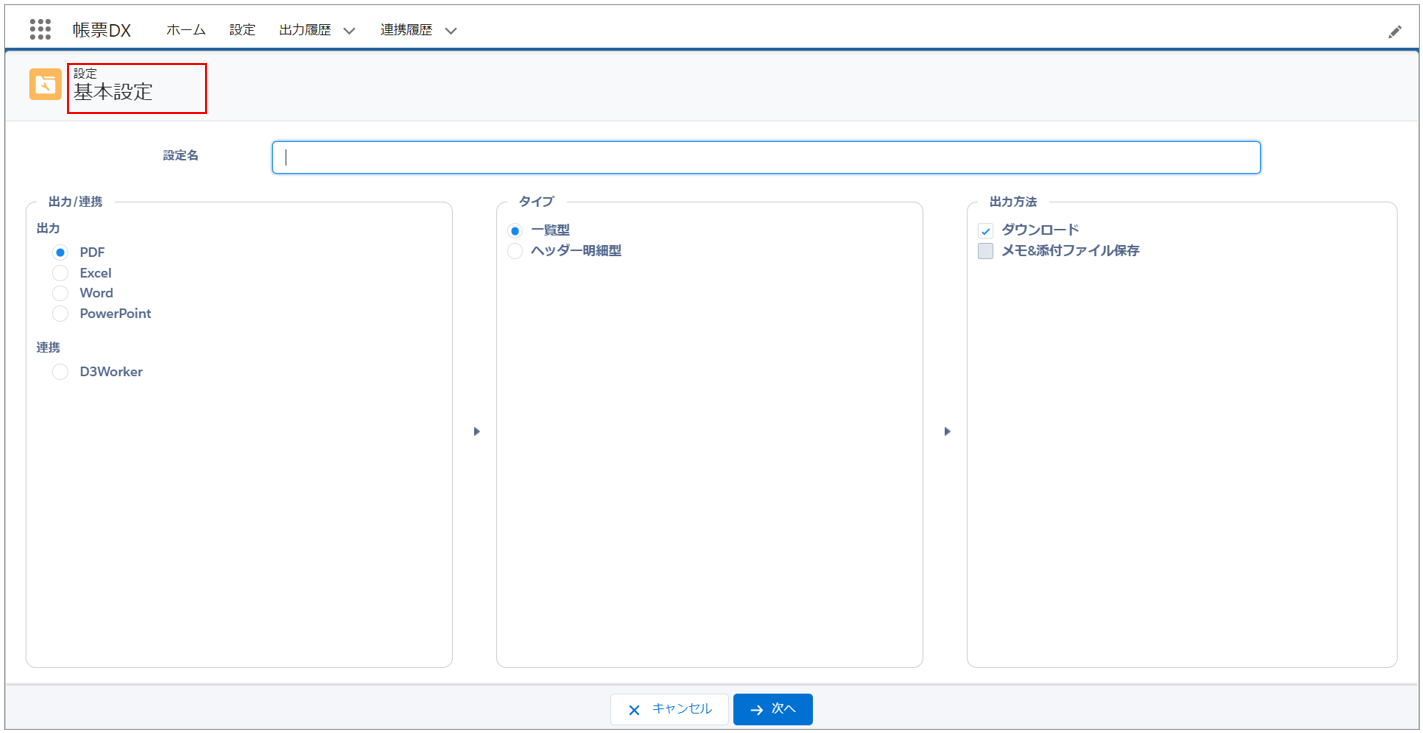
Task: Click the キャンセル button
Action: pos(669,709)
